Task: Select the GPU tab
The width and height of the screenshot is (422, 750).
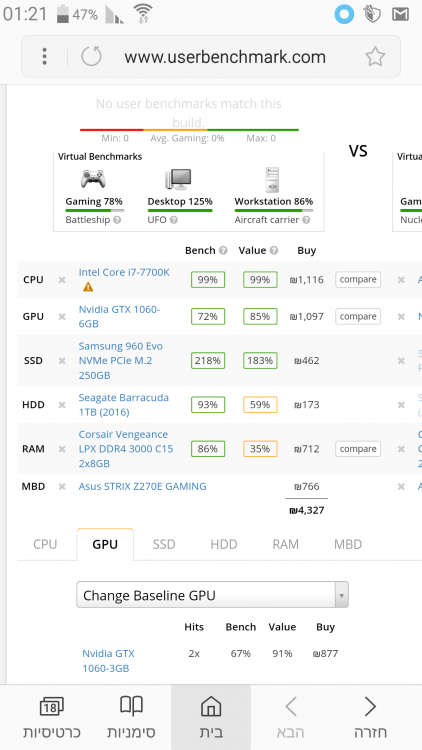Action: pyautogui.click(x=105, y=544)
